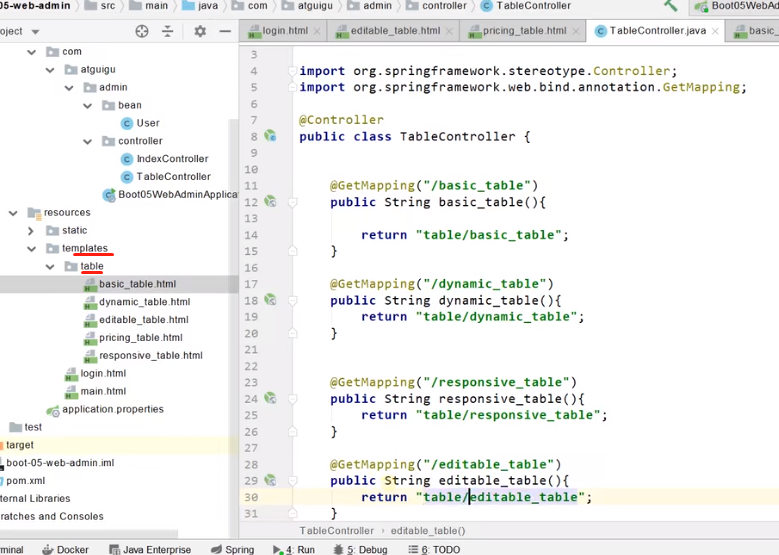Image resolution: width=779 pixels, height=555 pixels.
Task: Switch to pricing_table.html tab
Action: click(525, 31)
